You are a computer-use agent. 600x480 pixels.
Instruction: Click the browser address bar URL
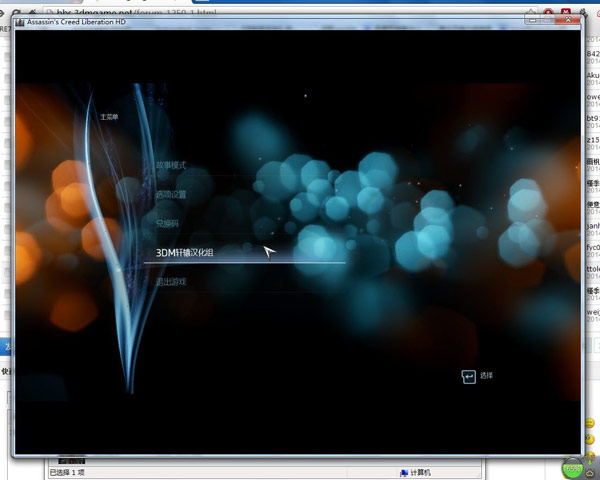tap(137, 13)
